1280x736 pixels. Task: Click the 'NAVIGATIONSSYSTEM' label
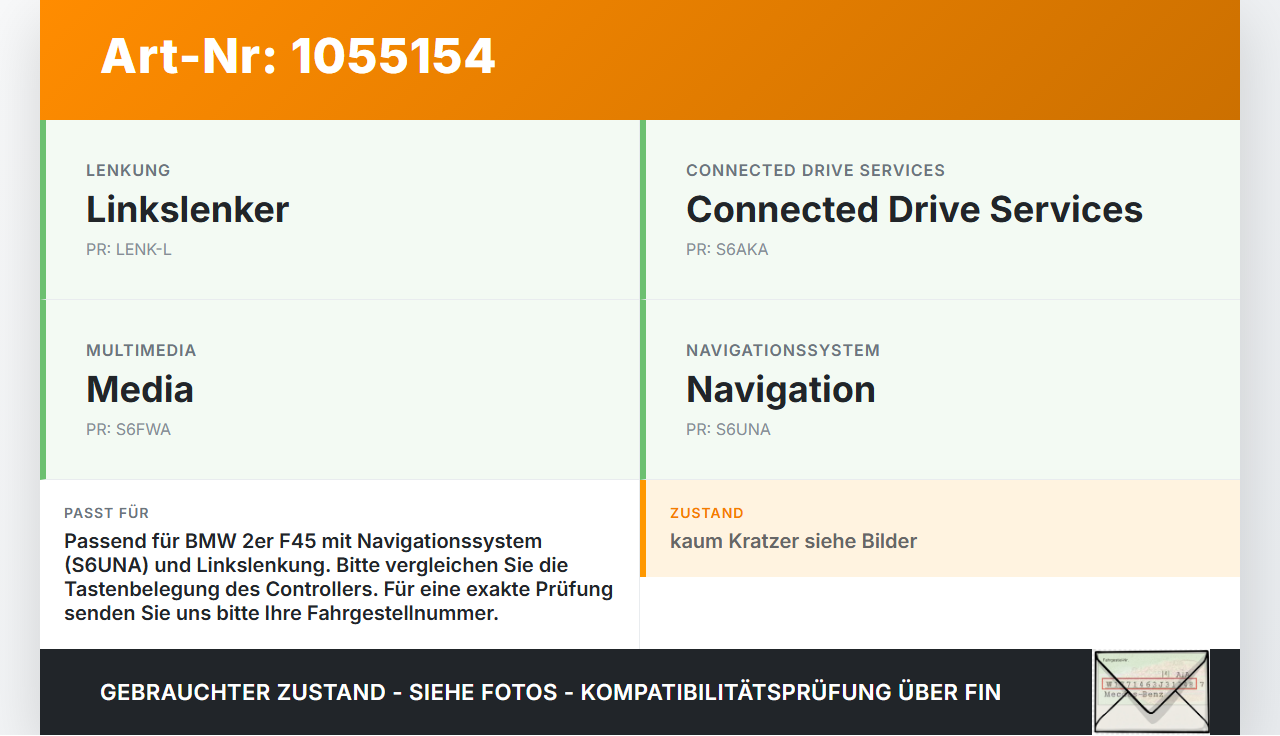(x=783, y=351)
